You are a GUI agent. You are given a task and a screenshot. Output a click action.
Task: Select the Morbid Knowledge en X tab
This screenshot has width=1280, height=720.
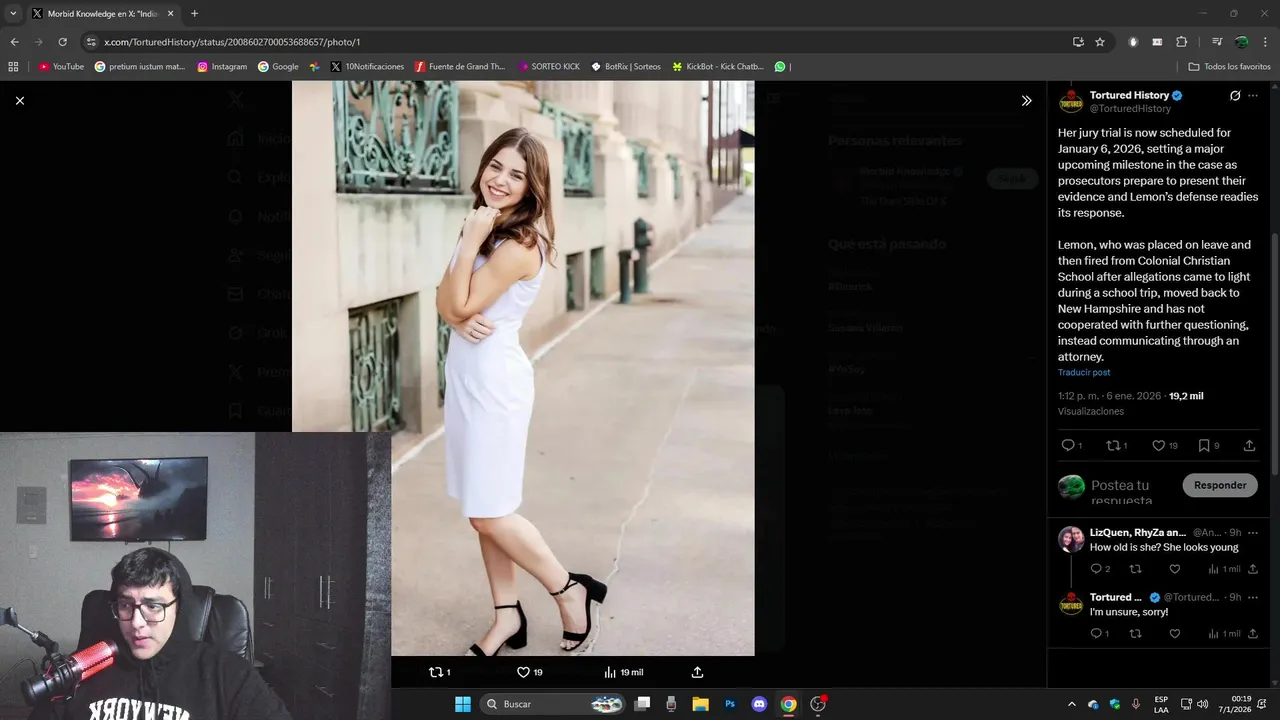click(x=102, y=14)
